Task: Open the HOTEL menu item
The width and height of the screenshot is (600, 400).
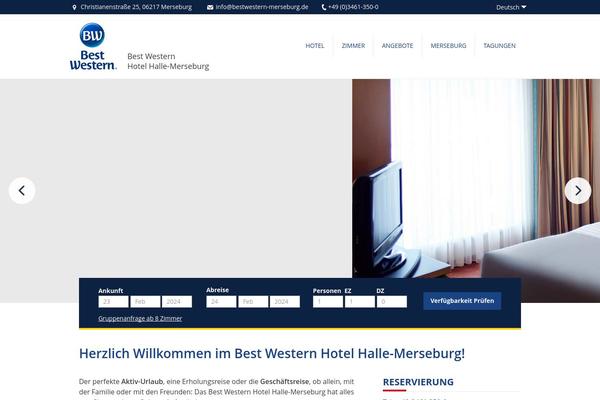Action: point(315,46)
